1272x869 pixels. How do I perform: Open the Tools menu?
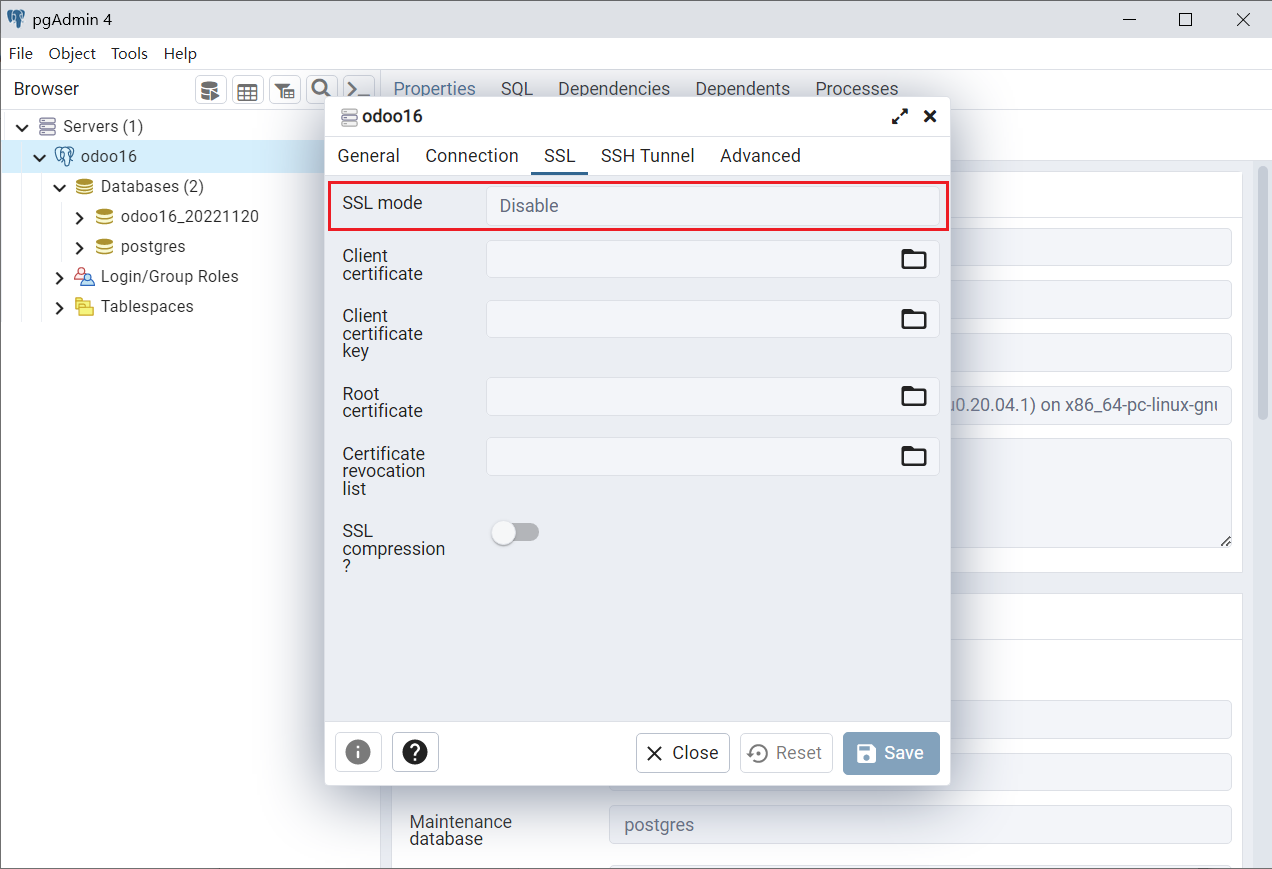tap(129, 54)
